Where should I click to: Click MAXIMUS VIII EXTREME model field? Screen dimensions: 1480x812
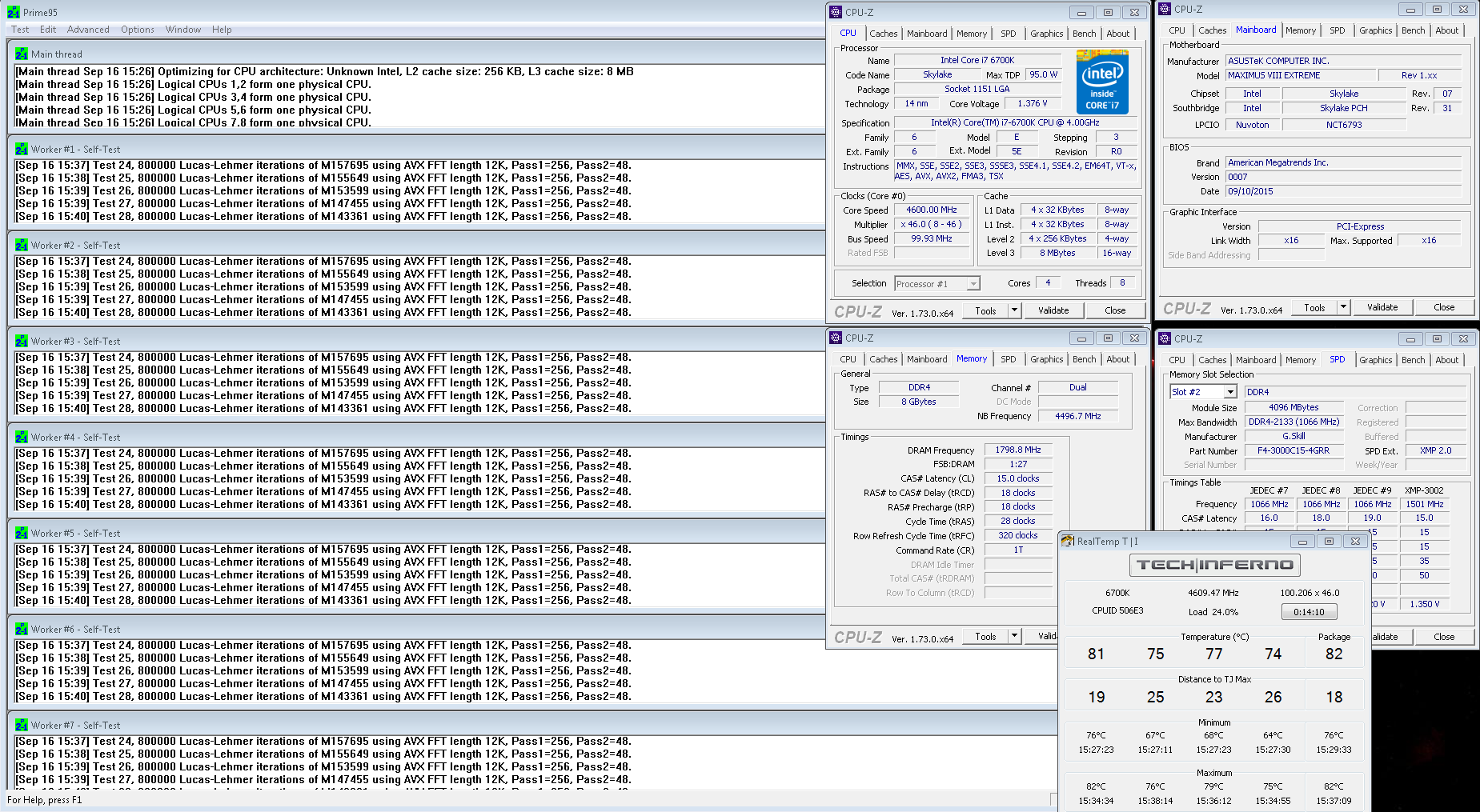point(1301,75)
